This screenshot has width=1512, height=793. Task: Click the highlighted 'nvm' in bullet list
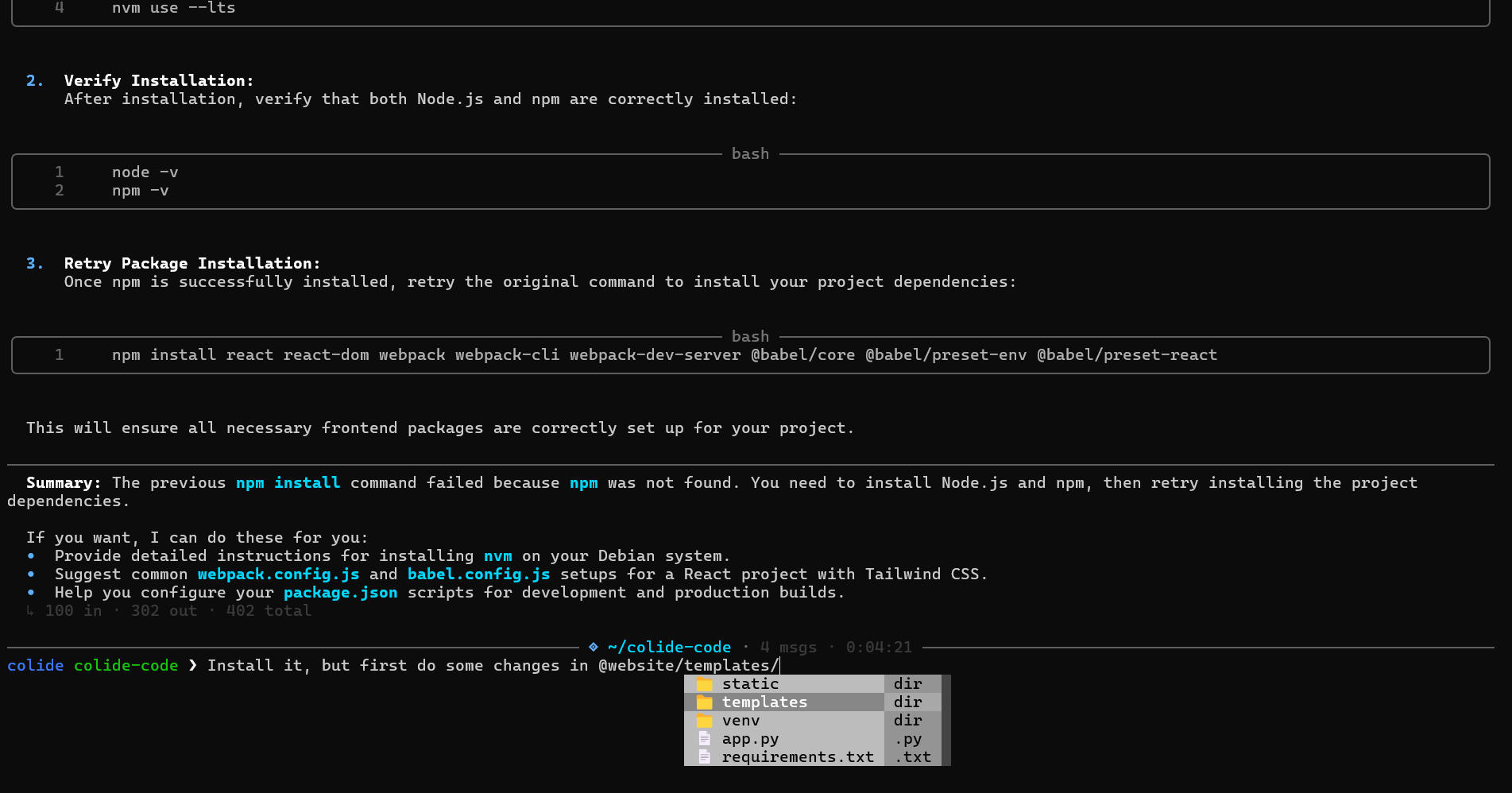tap(498, 556)
